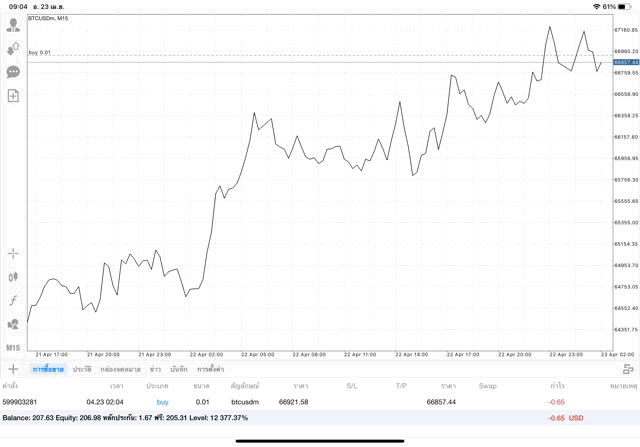Viewport: 640px width, 447px height.
Task: Open the chat messages icon
Action: (x=13, y=72)
